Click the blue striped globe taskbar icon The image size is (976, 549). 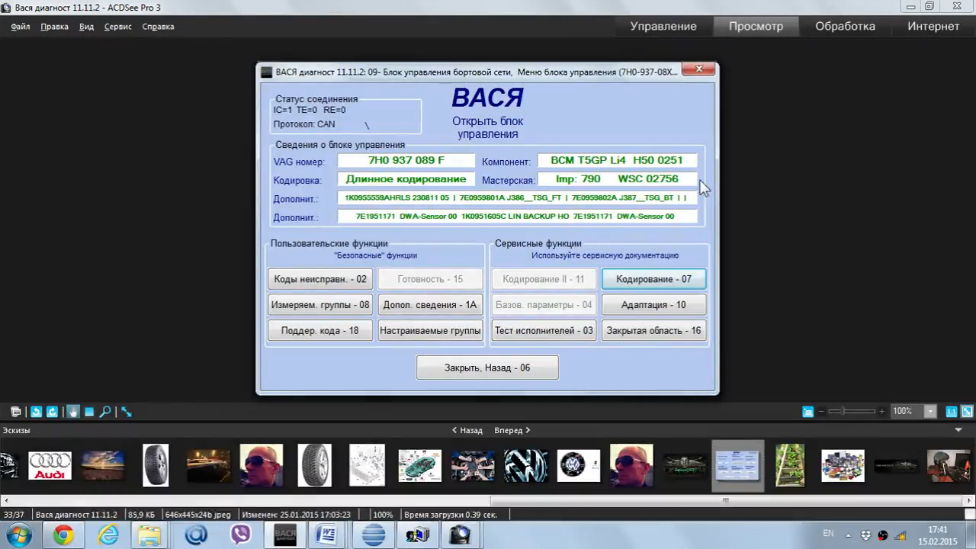point(373,535)
